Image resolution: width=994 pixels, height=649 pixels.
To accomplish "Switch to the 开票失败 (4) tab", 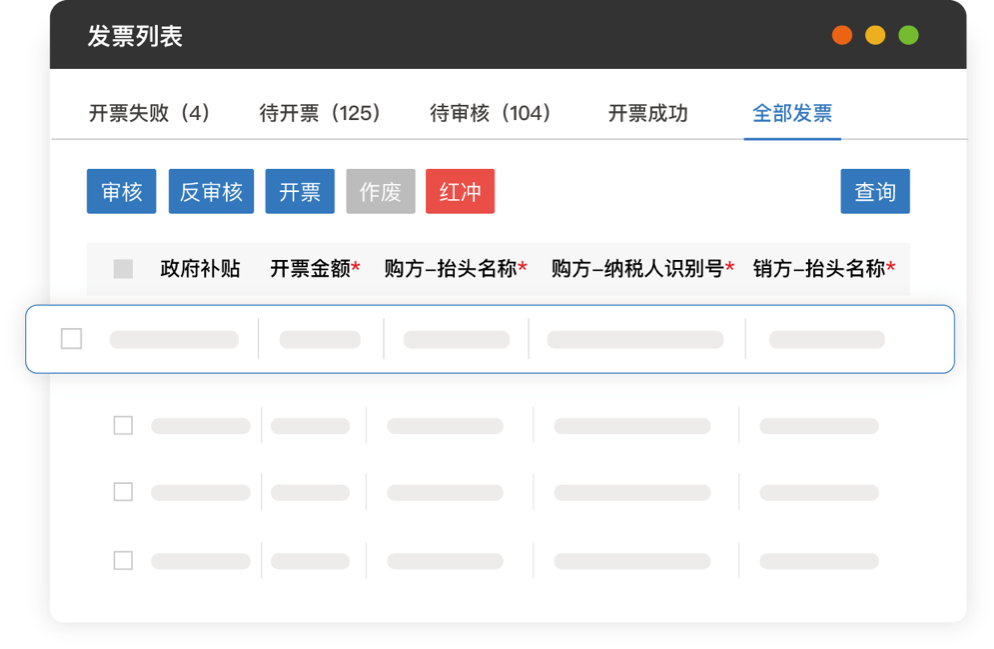I will click(150, 113).
